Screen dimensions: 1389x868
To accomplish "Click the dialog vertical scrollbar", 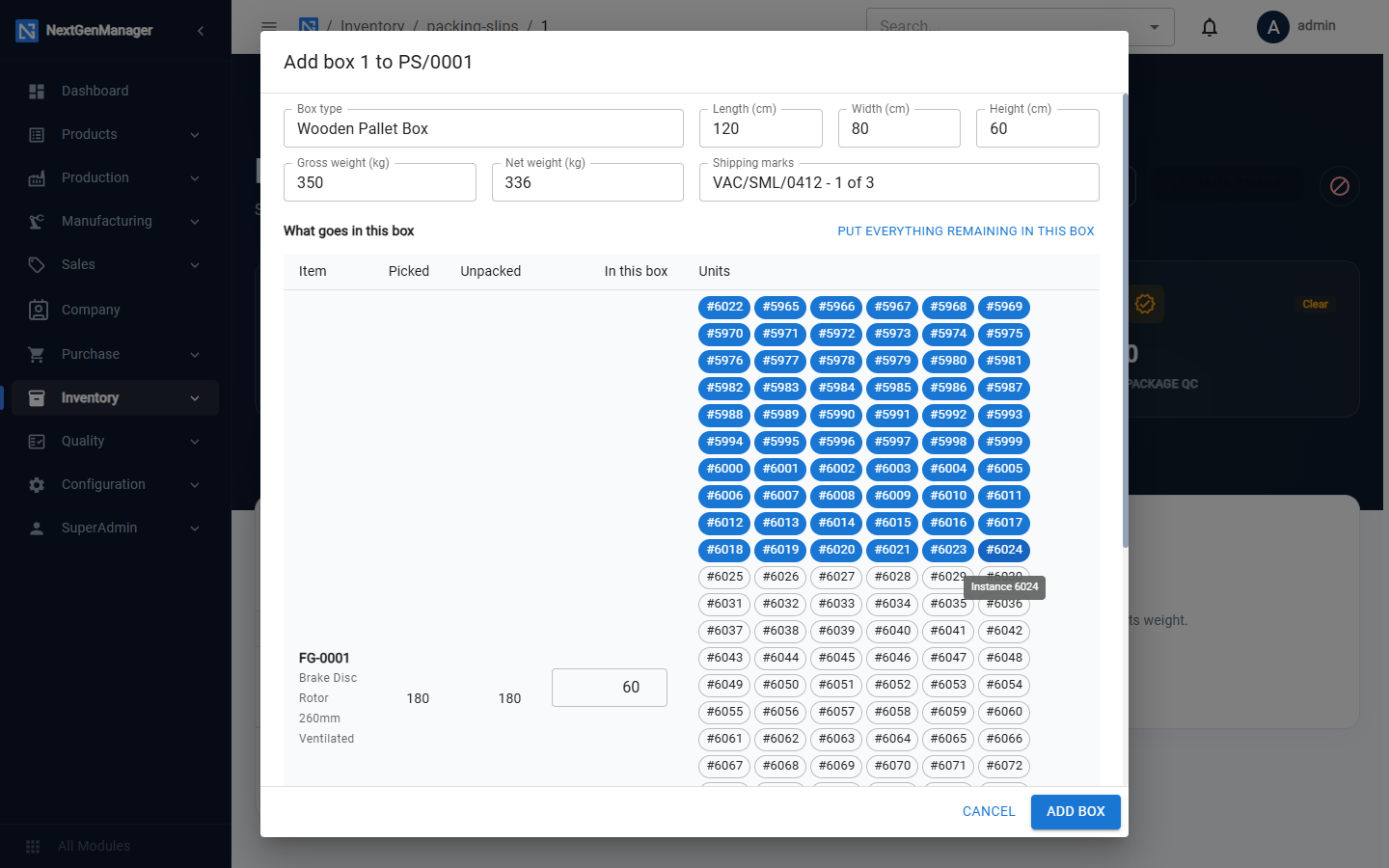I will click(1125, 320).
